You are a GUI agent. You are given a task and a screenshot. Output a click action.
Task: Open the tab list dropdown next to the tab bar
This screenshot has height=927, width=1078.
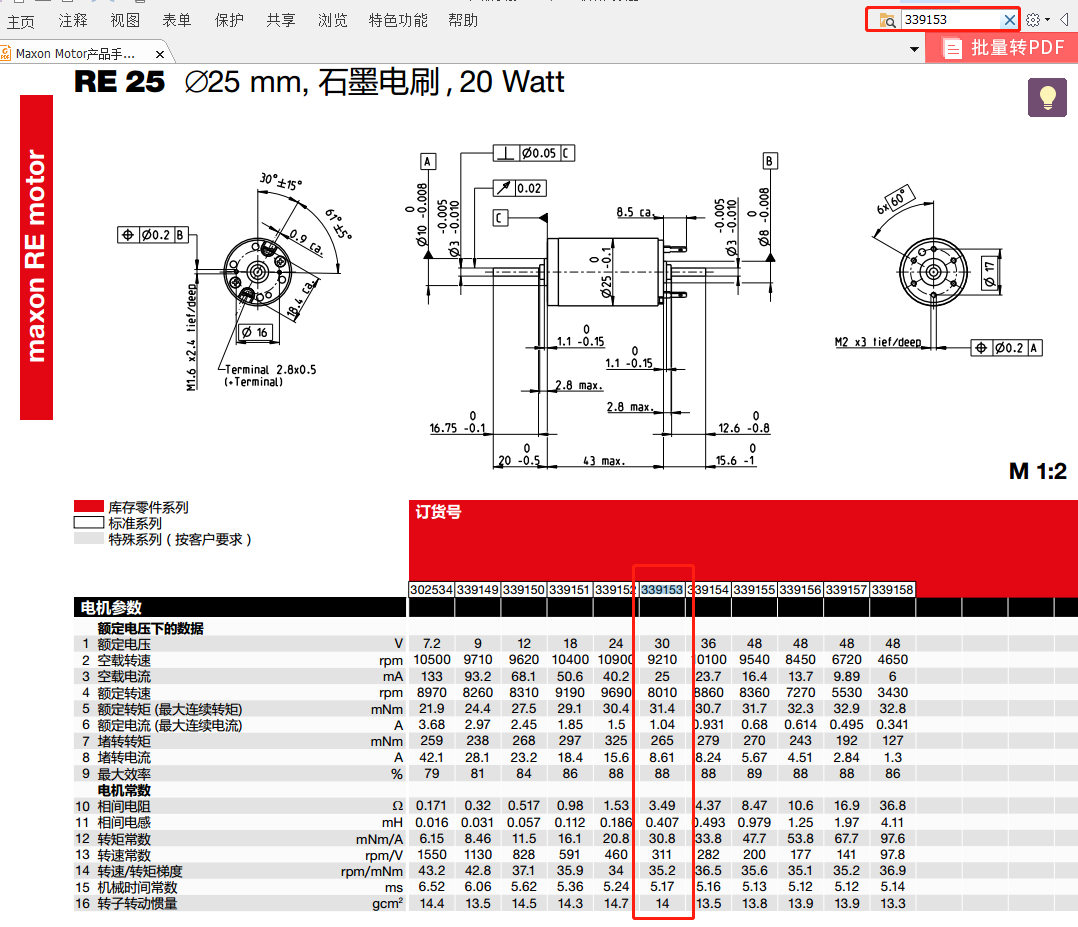pos(914,49)
